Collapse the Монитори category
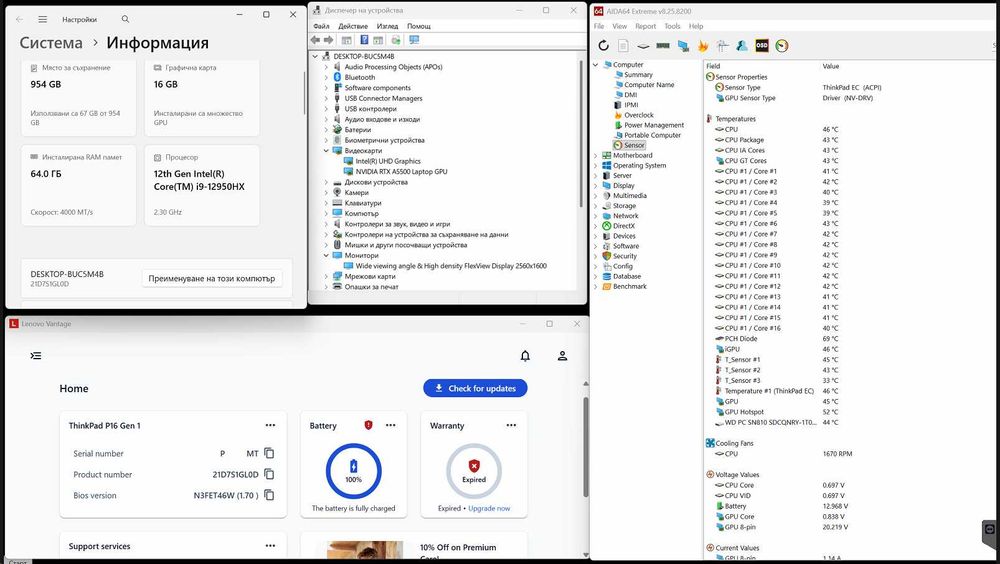The width and height of the screenshot is (1000, 564). pyautogui.click(x=327, y=255)
